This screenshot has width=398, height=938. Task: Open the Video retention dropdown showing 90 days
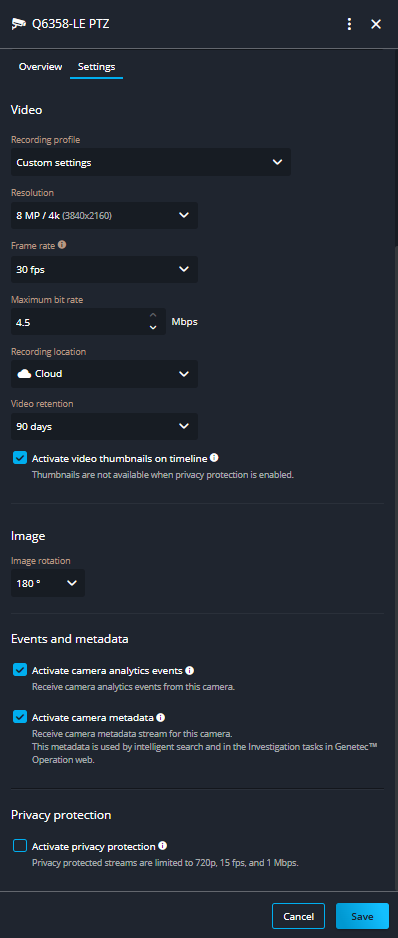(104, 427)
